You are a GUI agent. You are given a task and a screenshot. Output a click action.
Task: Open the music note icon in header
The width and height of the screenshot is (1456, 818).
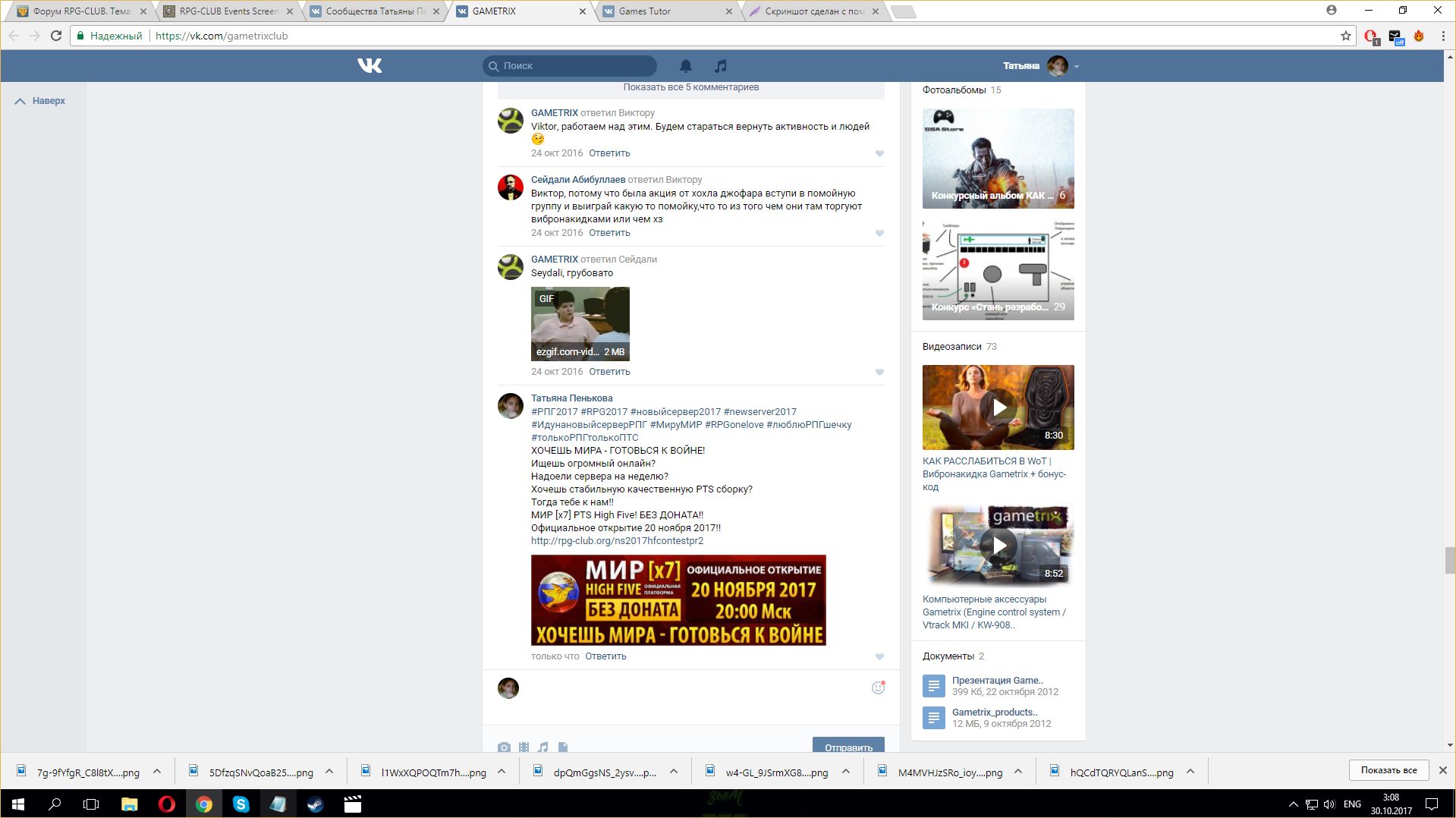point(721,66)
